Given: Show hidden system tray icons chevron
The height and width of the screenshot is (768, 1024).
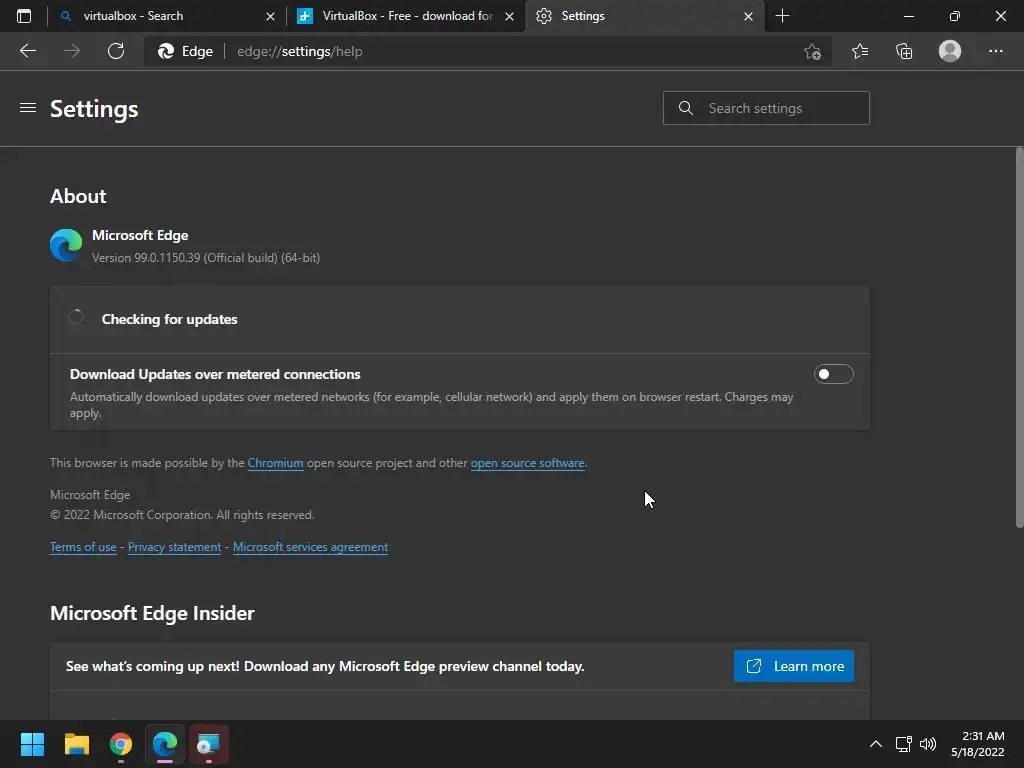Looking at the screenshot, I should (876, 744).
